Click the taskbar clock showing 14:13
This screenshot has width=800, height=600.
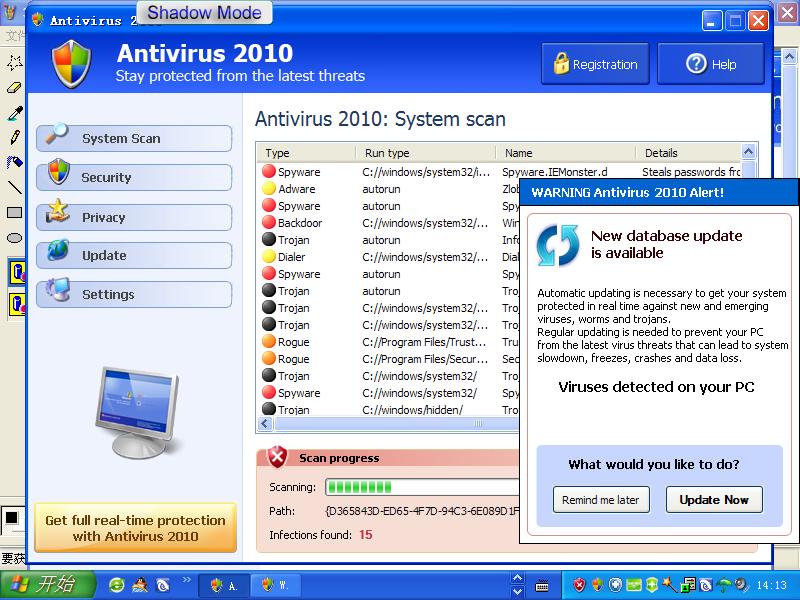click(x=771, y=585)
